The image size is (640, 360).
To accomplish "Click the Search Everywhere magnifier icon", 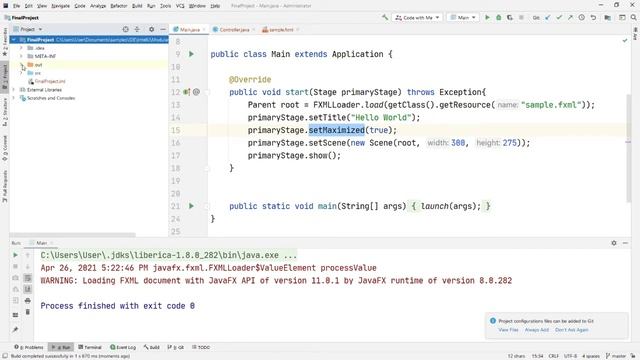I will (633, 18).
